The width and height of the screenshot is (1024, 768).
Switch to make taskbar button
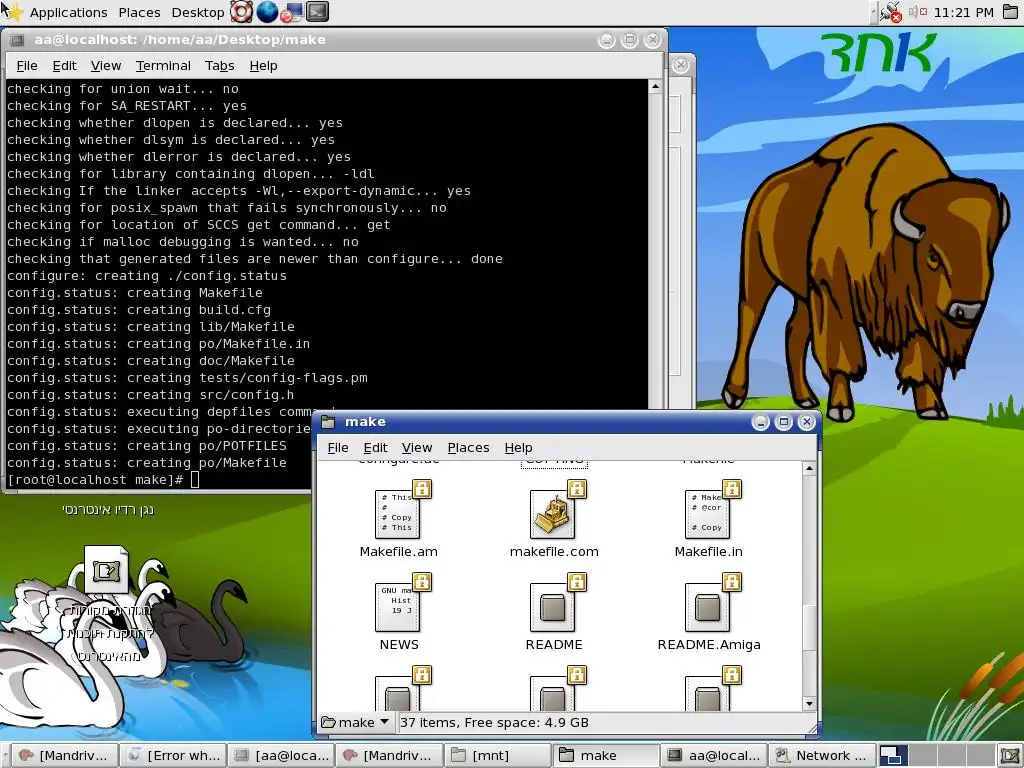605,756
